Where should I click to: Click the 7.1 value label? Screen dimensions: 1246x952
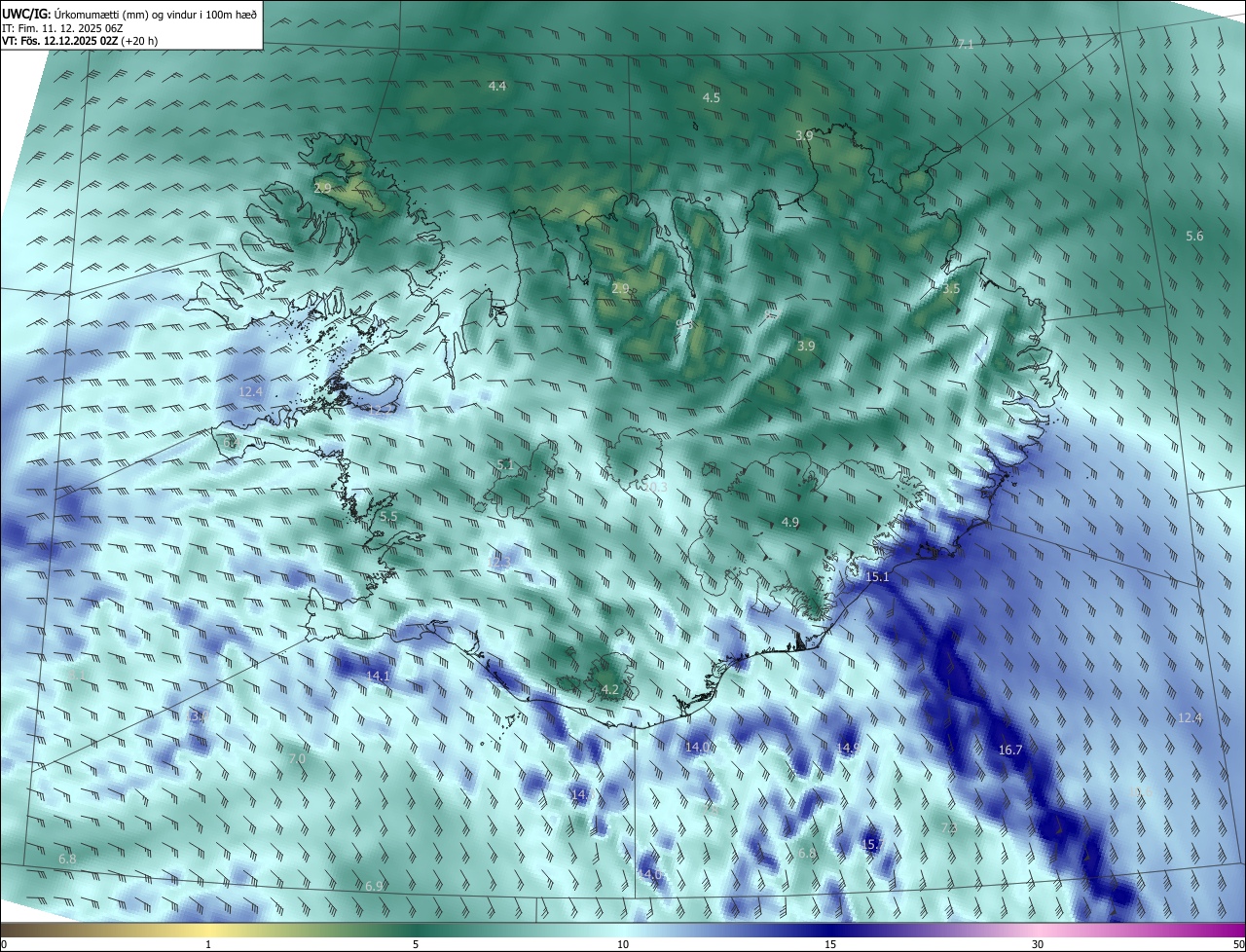pos(966,45)
